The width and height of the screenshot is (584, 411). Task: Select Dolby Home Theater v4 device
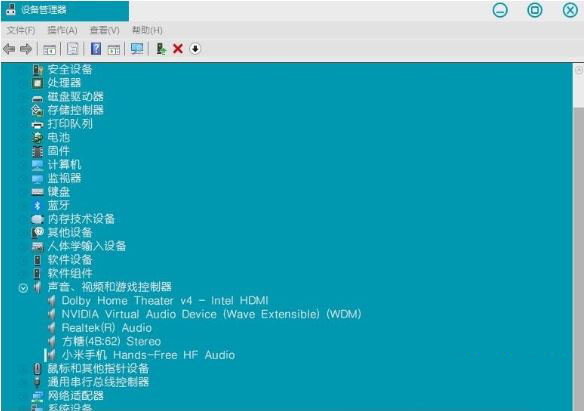[x=165, y=301]
